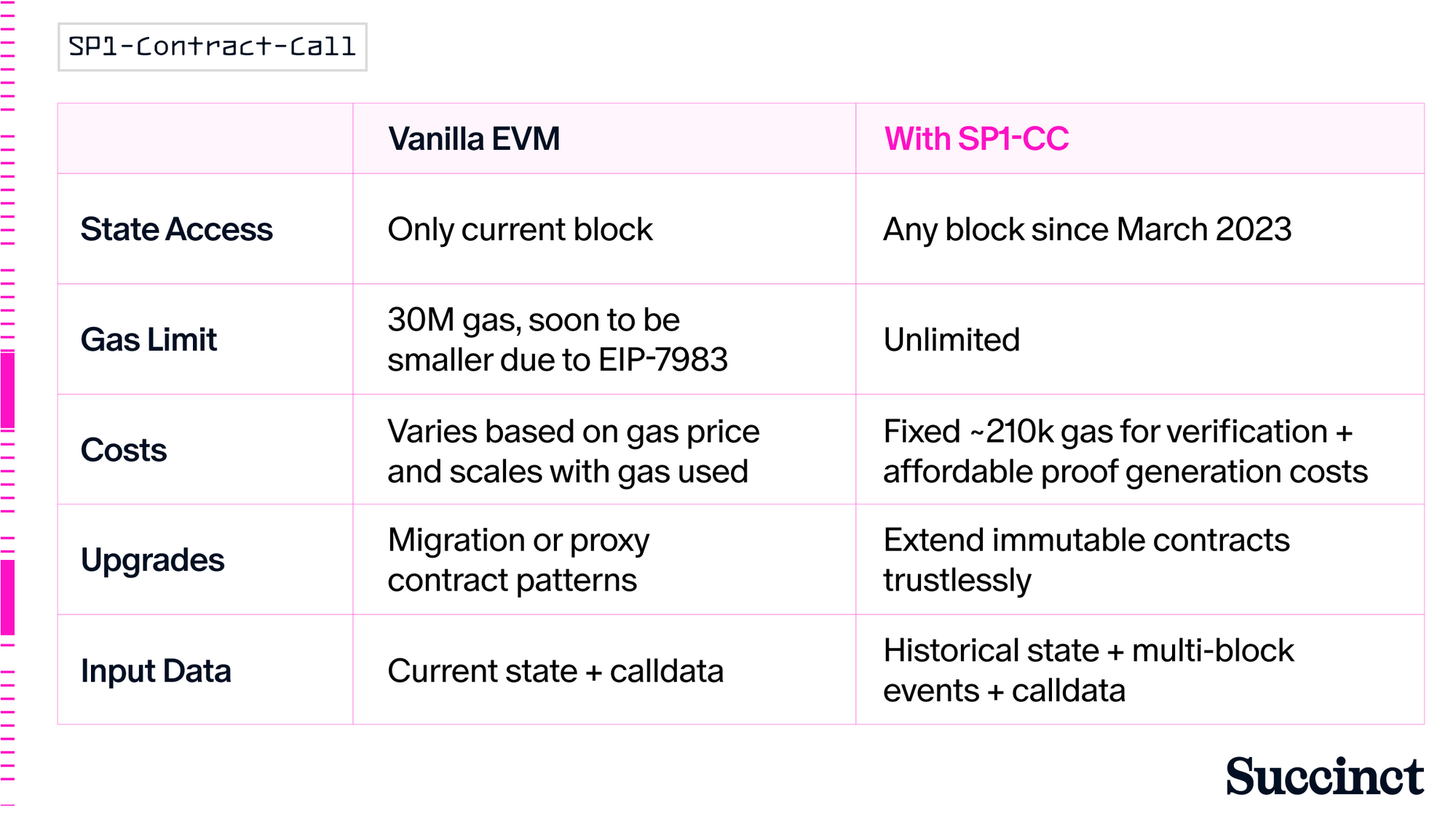This screenshot has width=1456, height=819.
Task: Click the Gas Limit row label
Action: (x=149, y=339)
